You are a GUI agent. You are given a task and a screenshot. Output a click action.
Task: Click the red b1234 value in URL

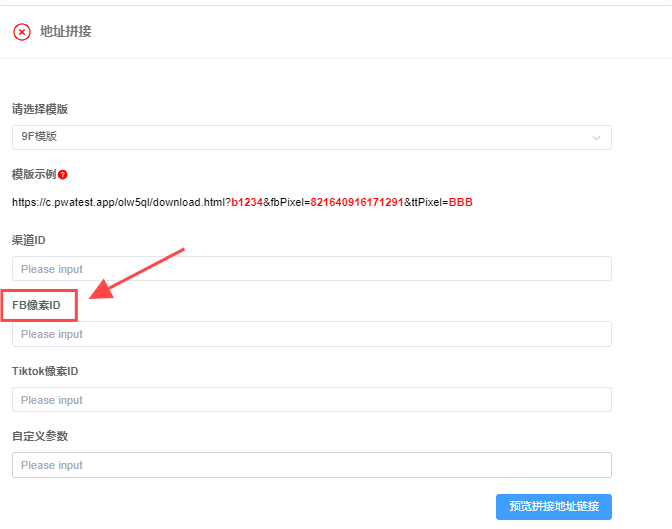[x=247, y=202]
